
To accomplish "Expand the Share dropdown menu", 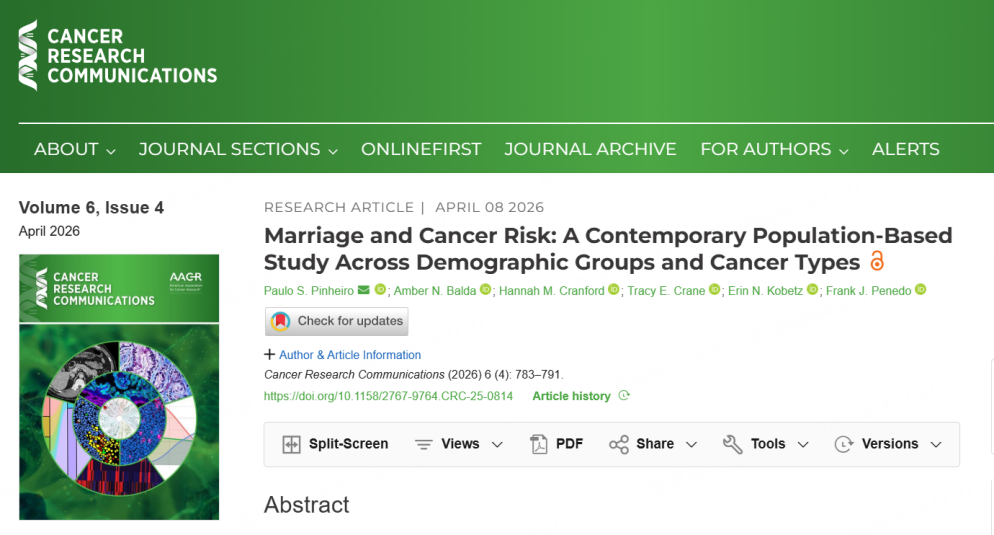I will [653, 445].
